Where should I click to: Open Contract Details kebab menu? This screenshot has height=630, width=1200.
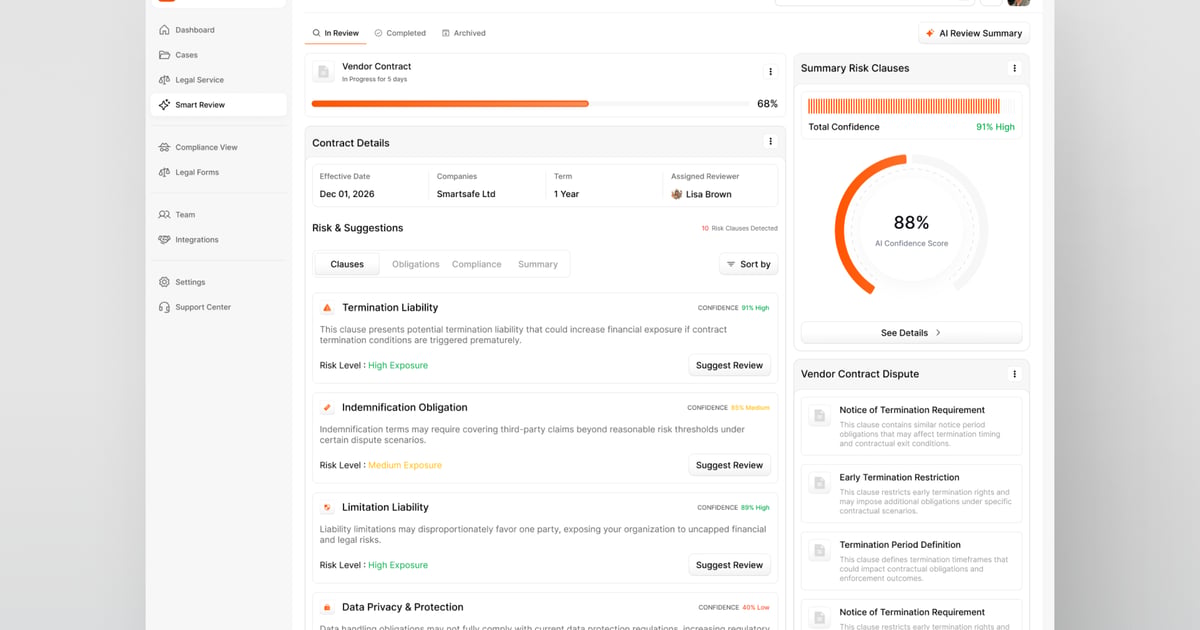click(x=770, y=142)
